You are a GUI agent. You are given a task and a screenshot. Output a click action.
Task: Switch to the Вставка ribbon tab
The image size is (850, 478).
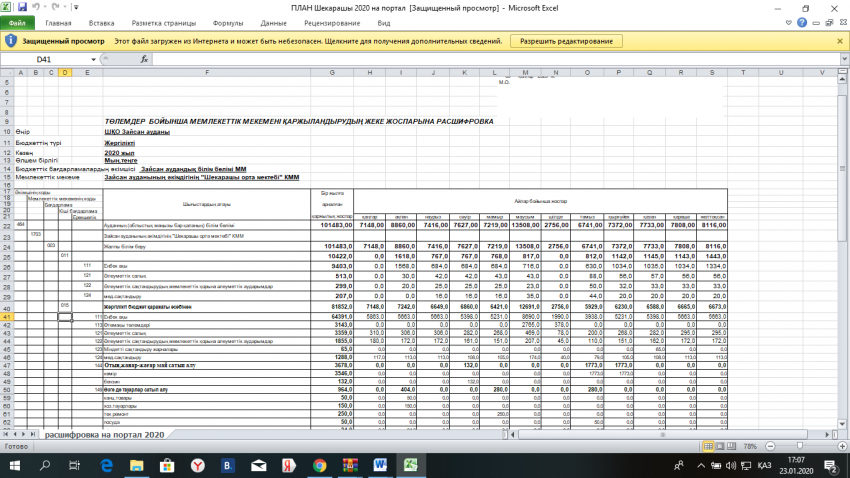coord(101,23)
